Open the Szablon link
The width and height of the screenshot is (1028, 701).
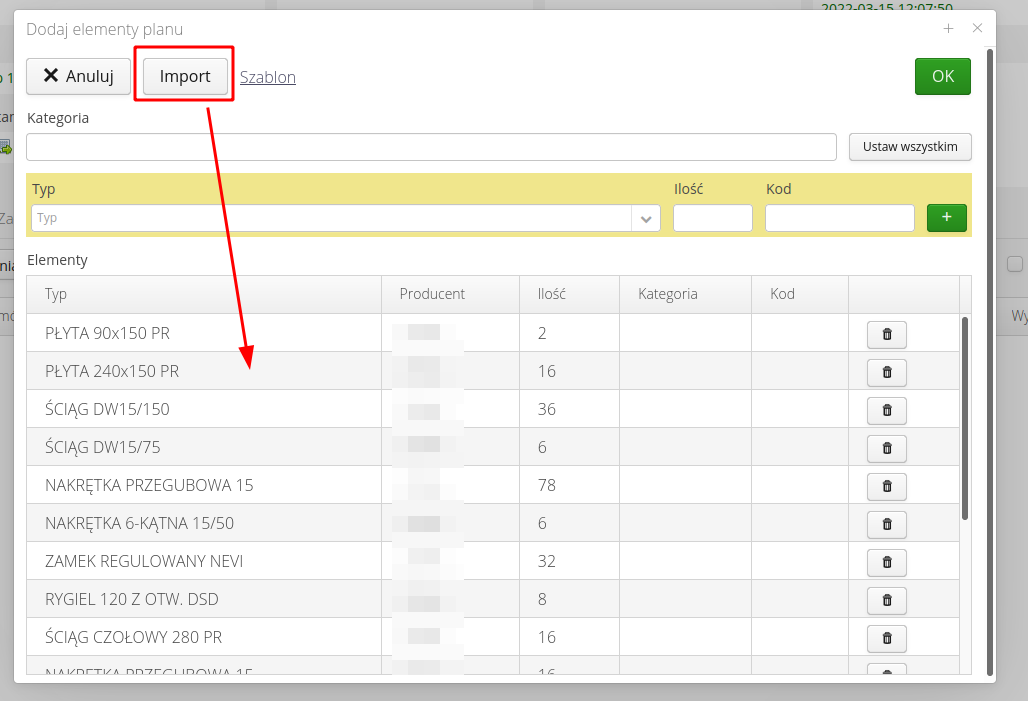click(267, 76)
